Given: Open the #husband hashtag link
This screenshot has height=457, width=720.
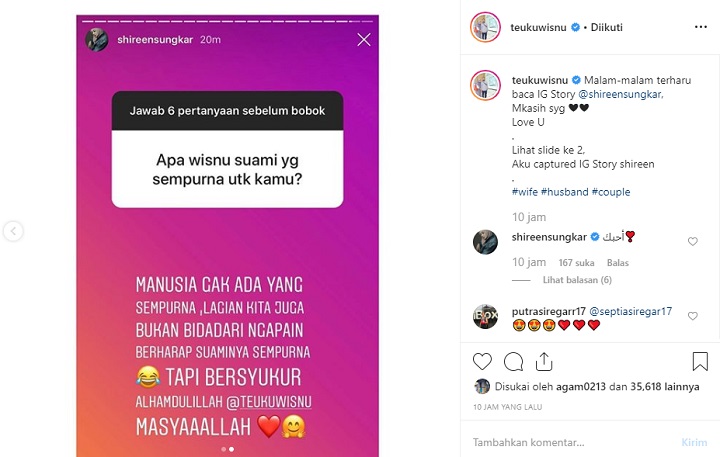Looking at the screenshot, I should pyautogui.click(x=564, y=192).
